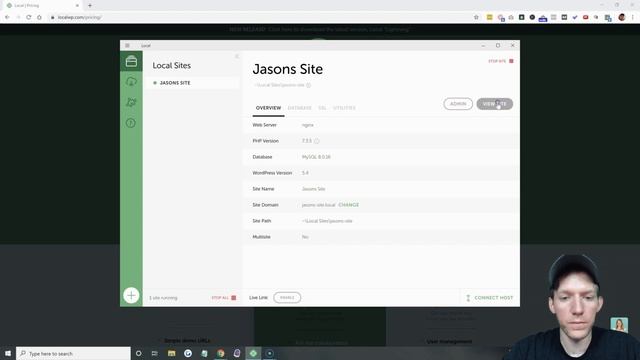Close the Local Pricing browser tab
Screen dimensions: 640x360
coord(77,5)
